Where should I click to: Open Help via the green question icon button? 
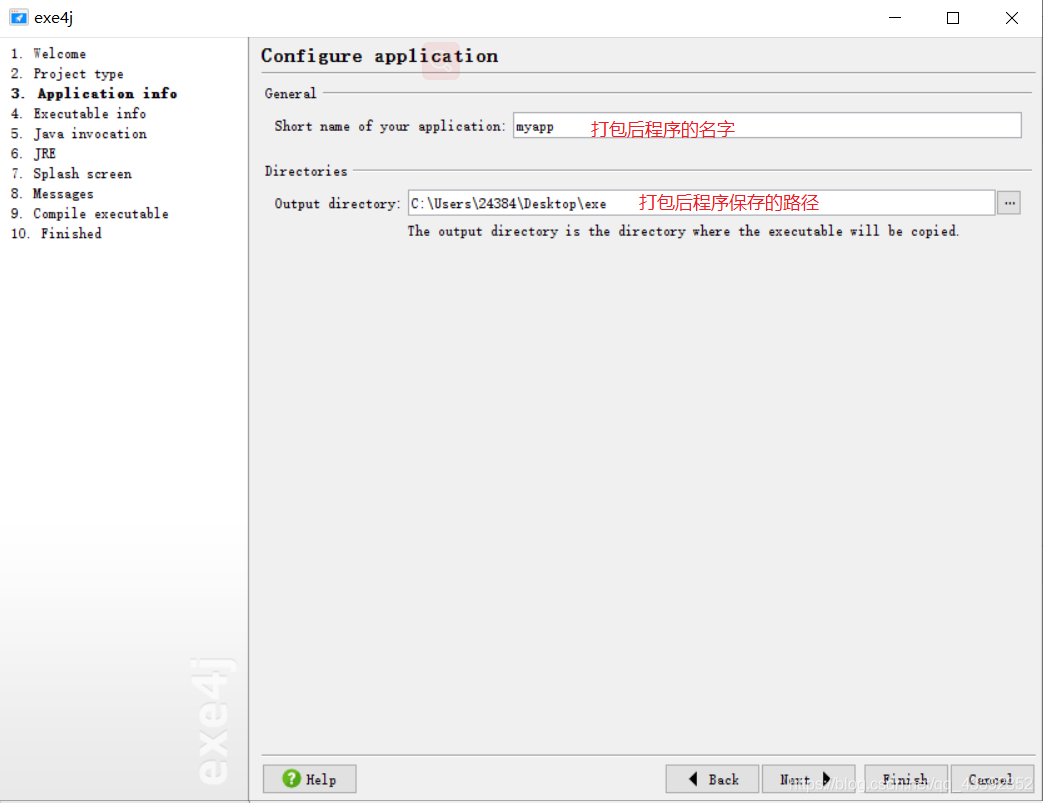[x=309, y=779]
